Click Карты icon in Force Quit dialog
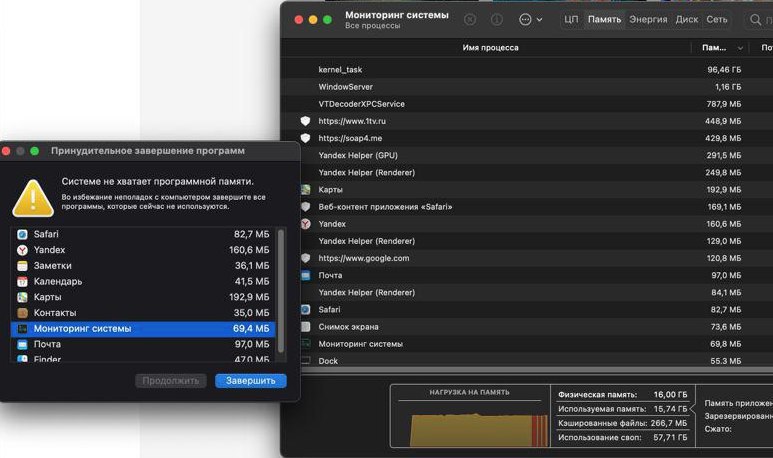The height and width of the screenshot is (458, 773). pos(22,297)
